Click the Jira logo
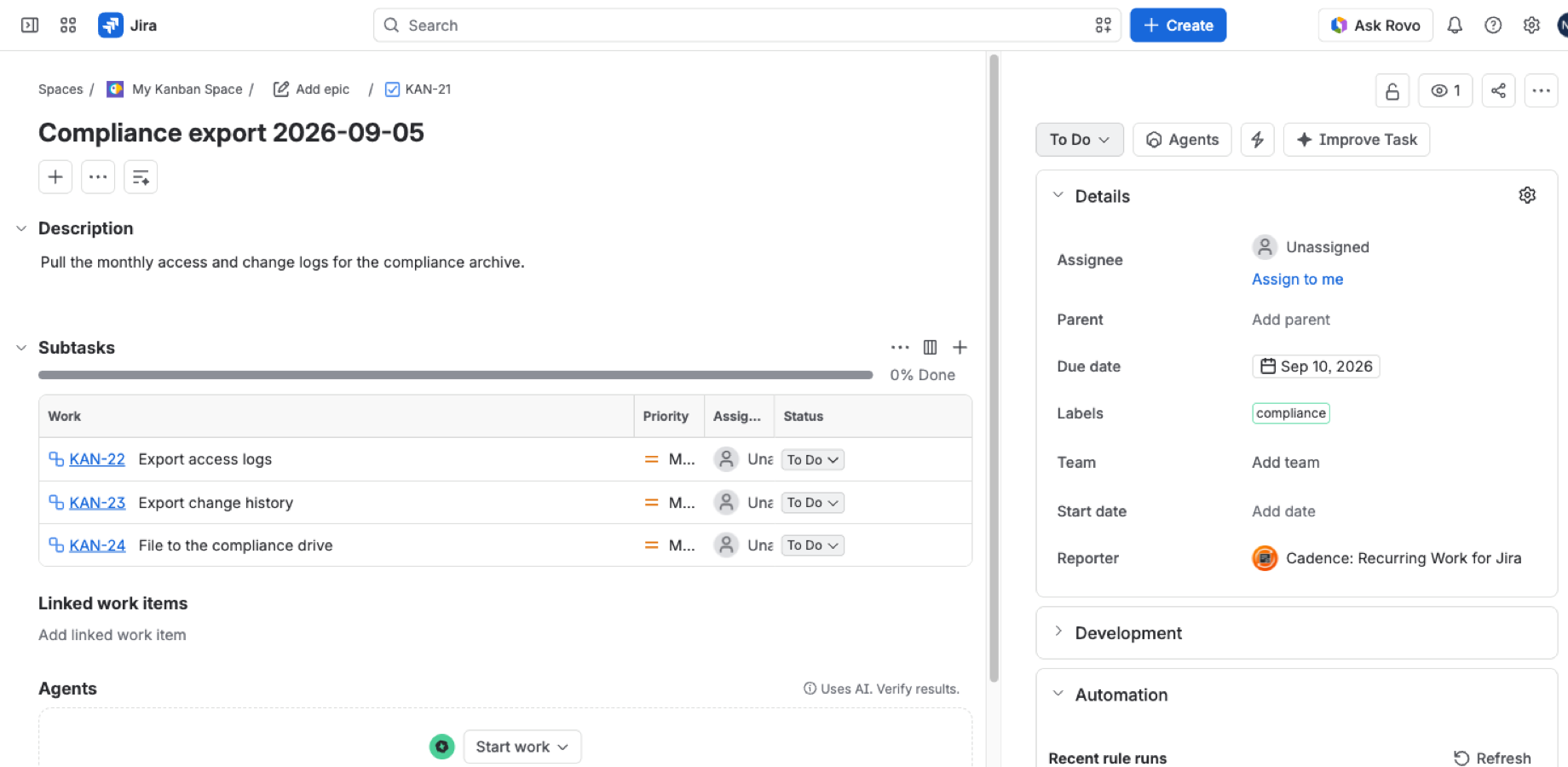 coord(128,26)
